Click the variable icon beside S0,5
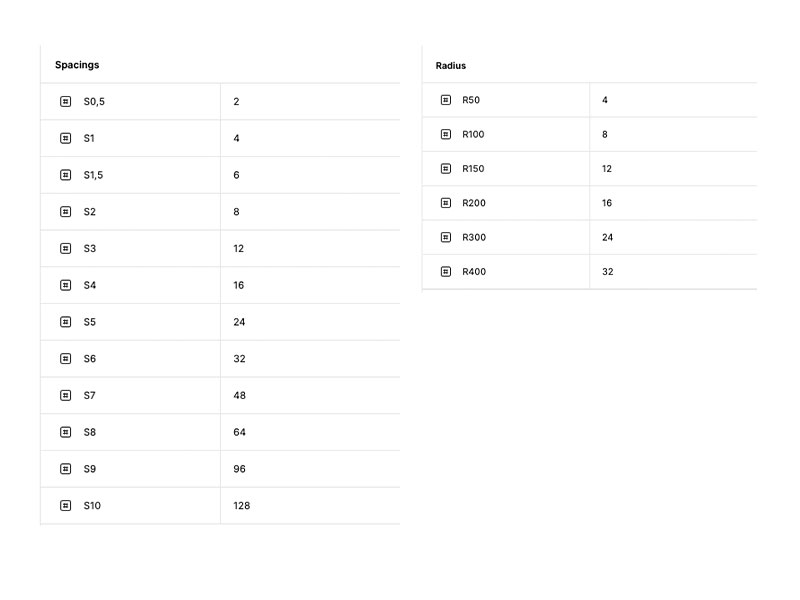Viewport: 800px width, 600px height. (x=66, y=101)
